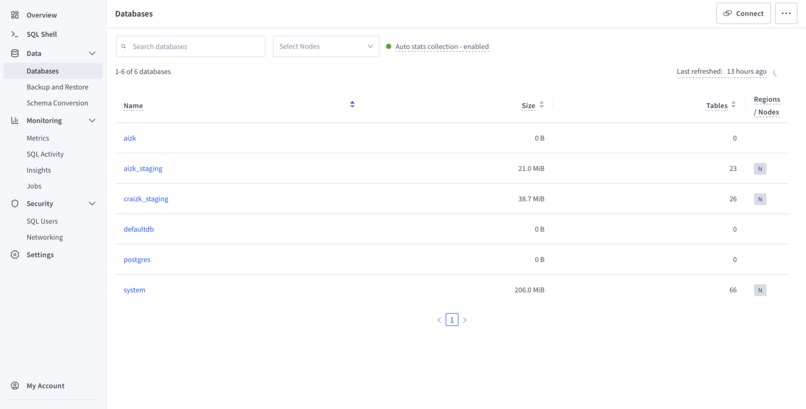Click the Overview grid icon
Image resolution: width=806 pixels, height=409 pixels.
[x=15, y=15]
